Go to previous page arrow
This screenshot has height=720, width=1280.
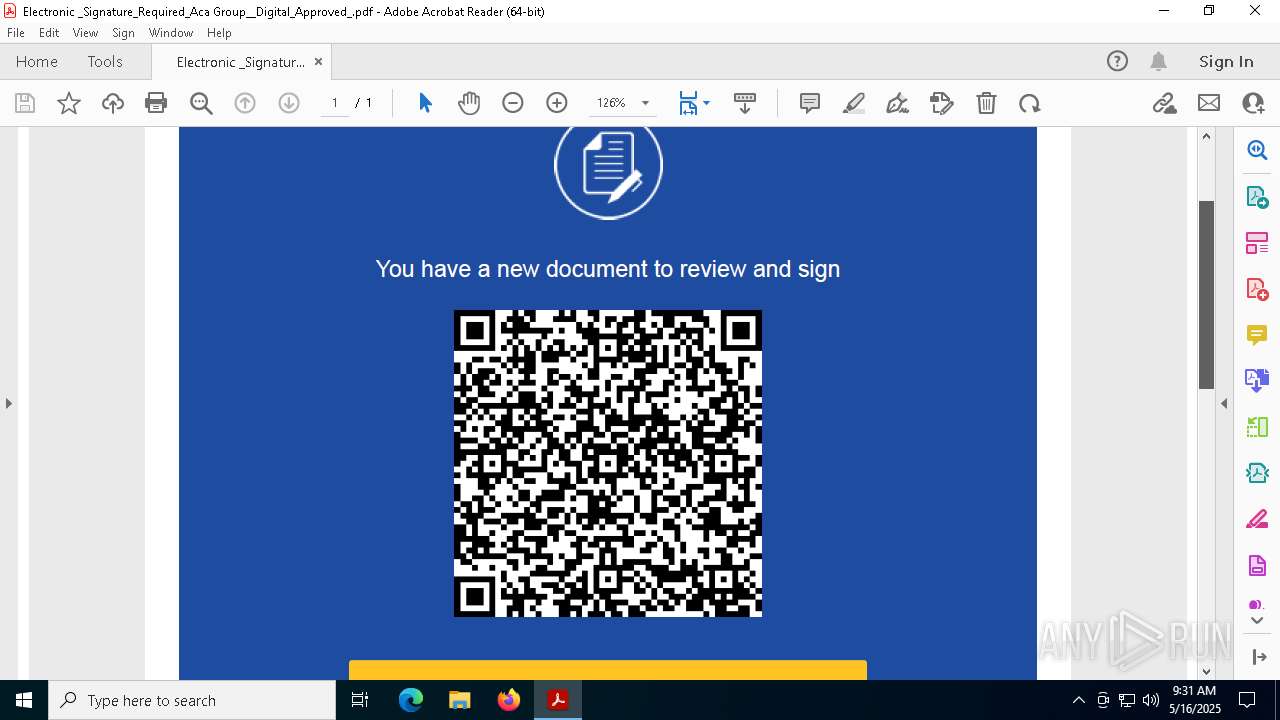(x=245, y=103)
